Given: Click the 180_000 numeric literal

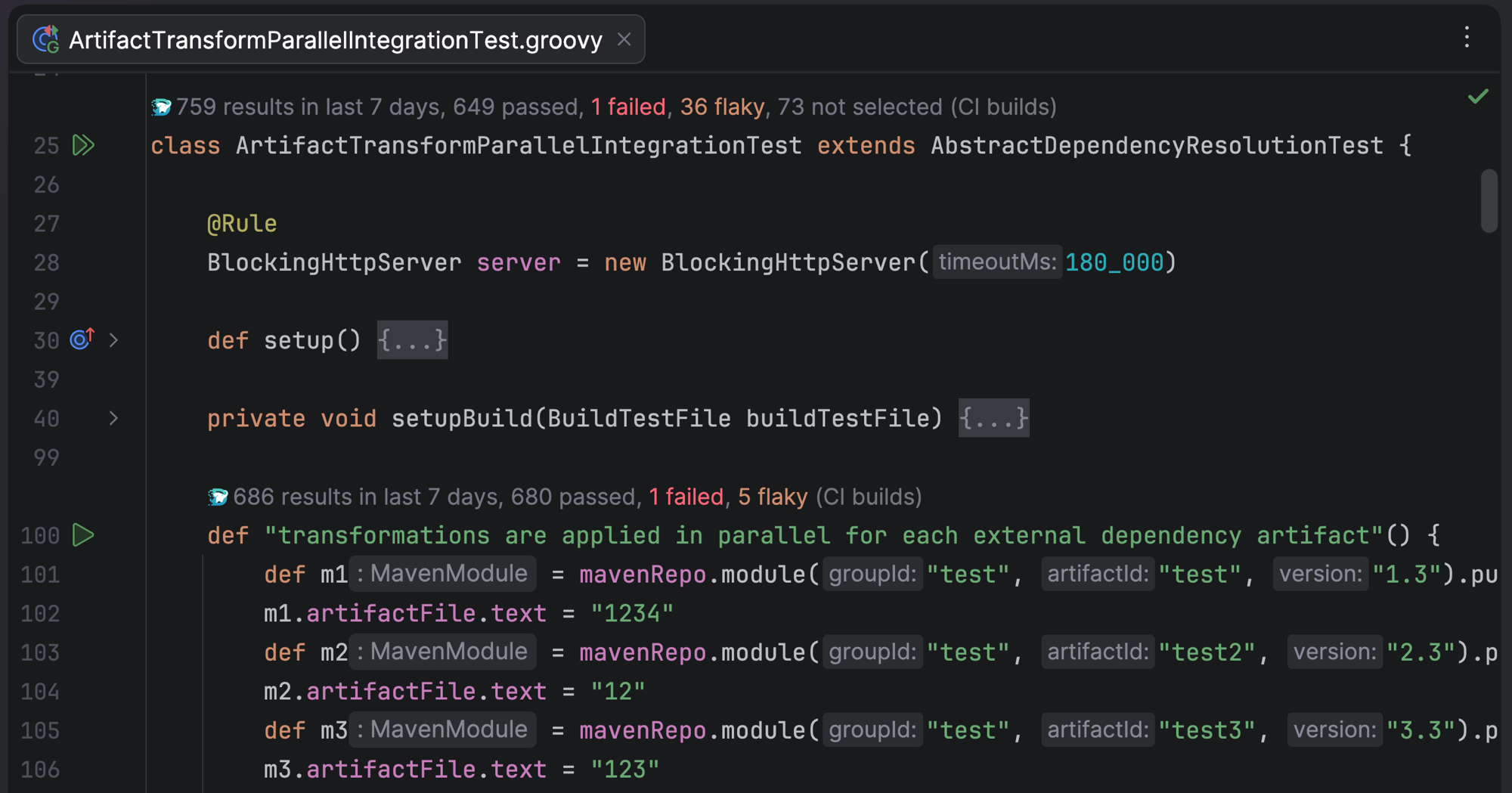Looking at the screenshot, I should point(1114,262).
